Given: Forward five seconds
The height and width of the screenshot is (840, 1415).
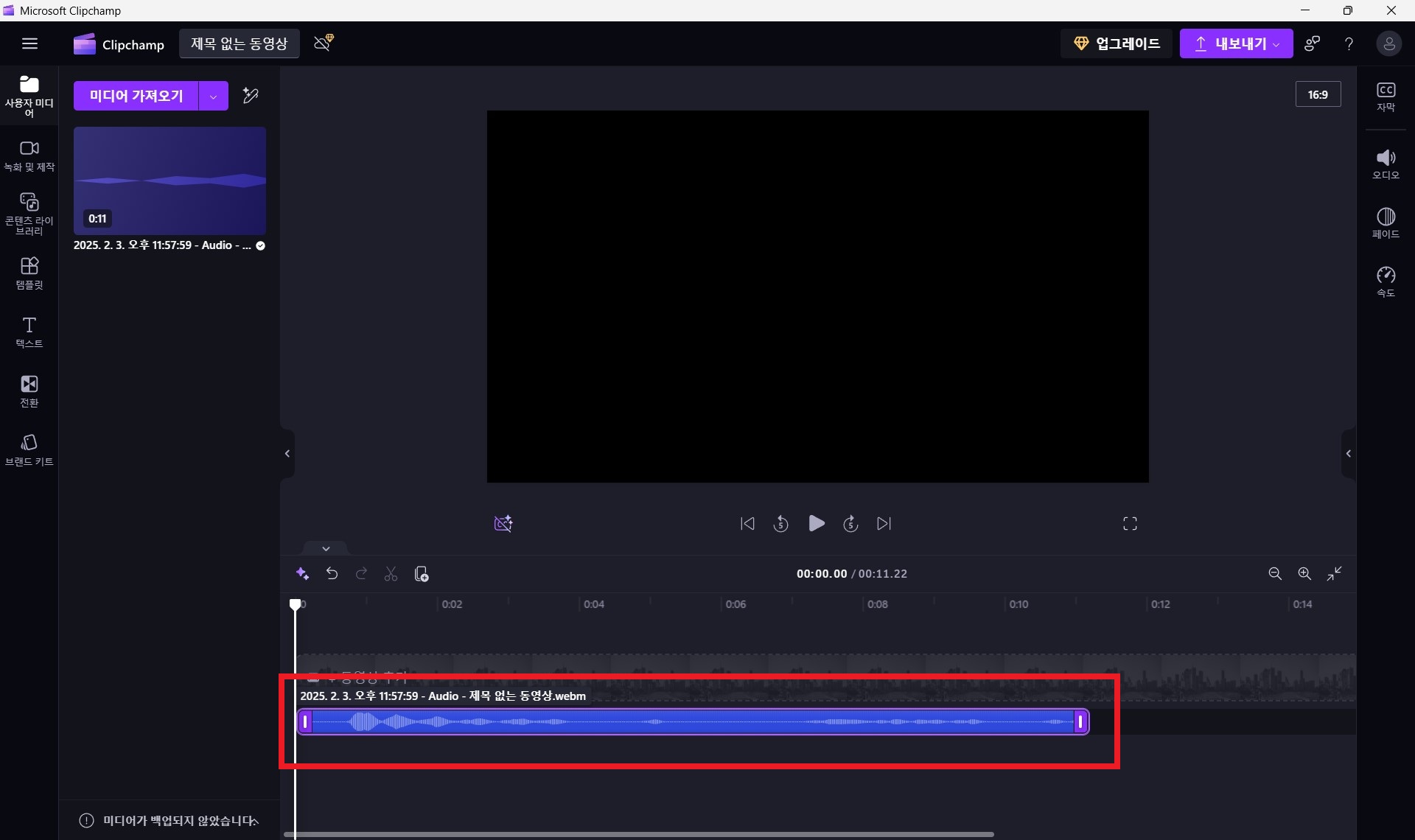Looking at the screenshot, I should click(850, 524).
